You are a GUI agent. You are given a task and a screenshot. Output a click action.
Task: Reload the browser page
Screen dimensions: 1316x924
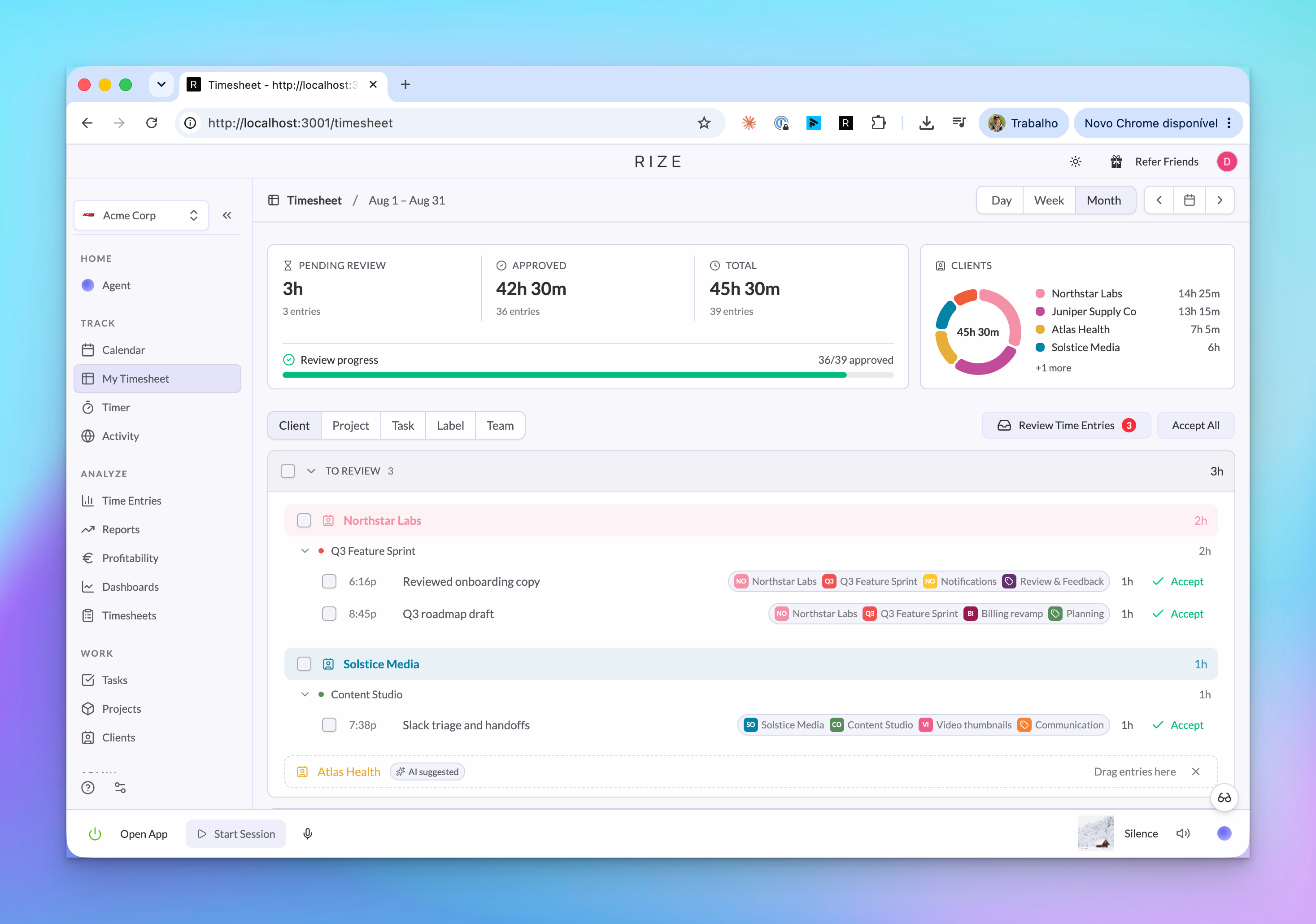pos(151,122)
